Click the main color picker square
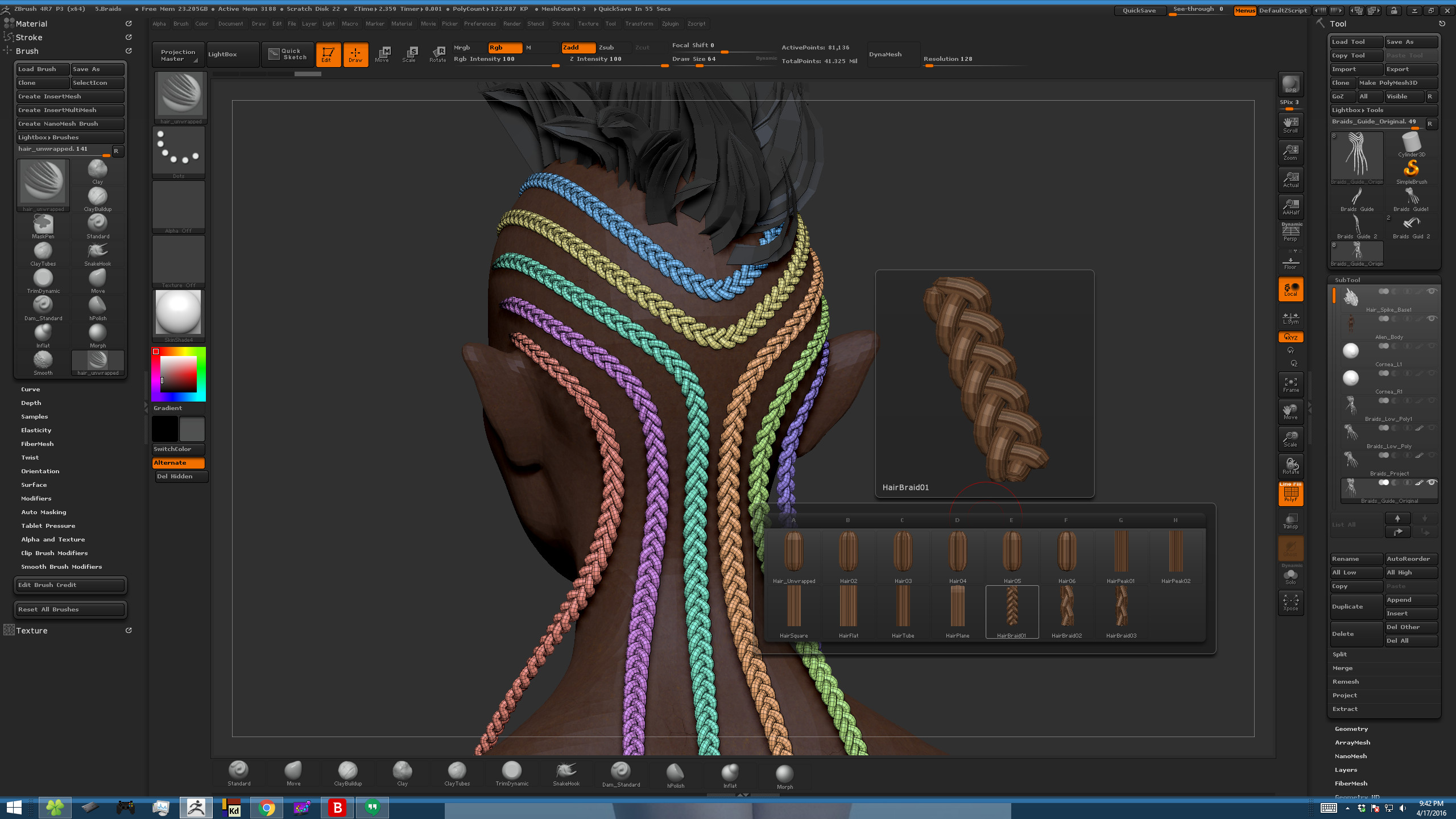The image size is (1456, 819). (178, 374)
